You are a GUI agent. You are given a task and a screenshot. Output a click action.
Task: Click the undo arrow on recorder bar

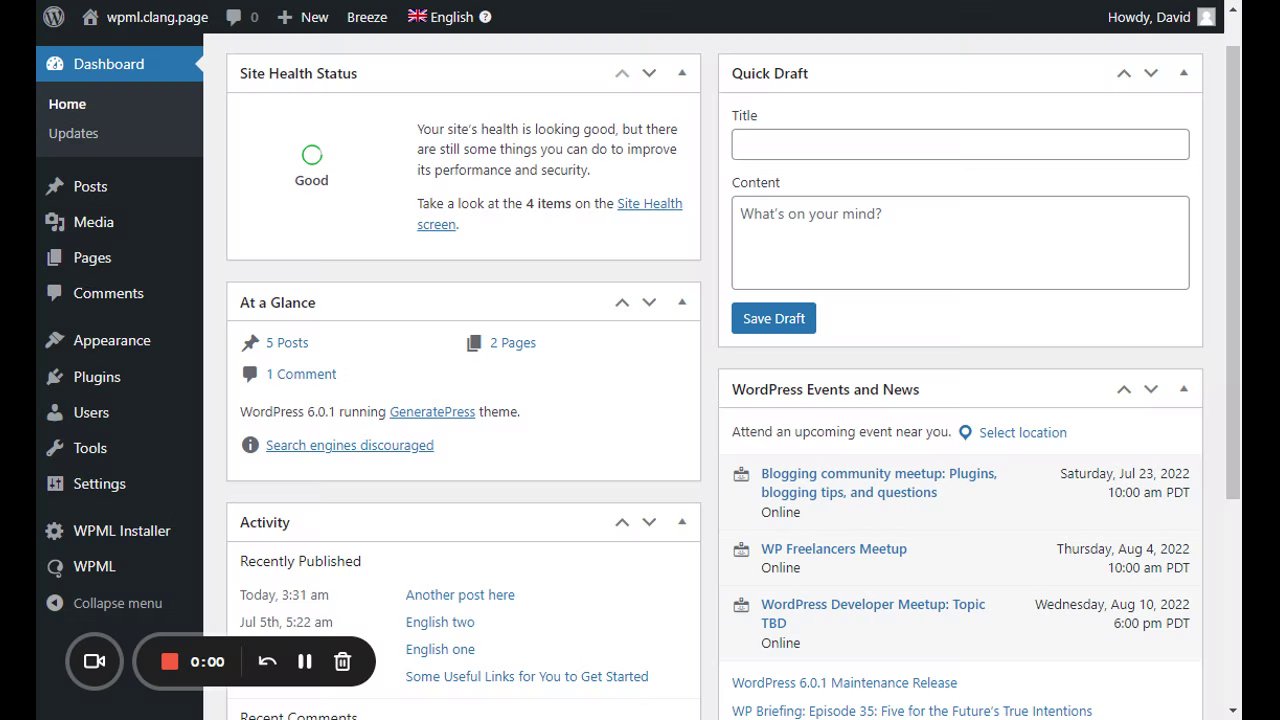click(267, 661)
